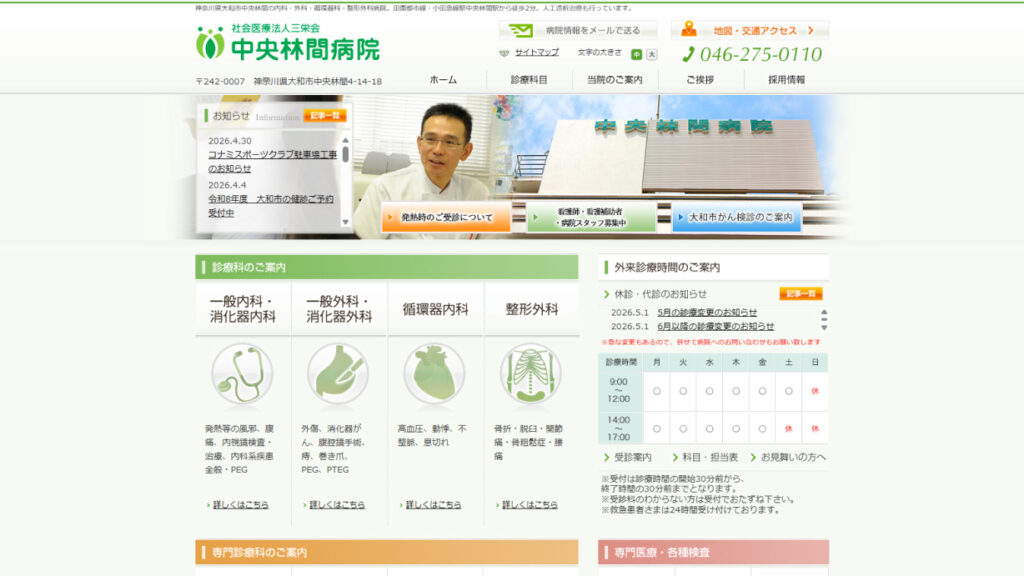Image resolution: width=1024 pixels, height=576 pixels.
Task: Select 一般外科・消化器外科 department heading
Action: (x=339, y=309)
